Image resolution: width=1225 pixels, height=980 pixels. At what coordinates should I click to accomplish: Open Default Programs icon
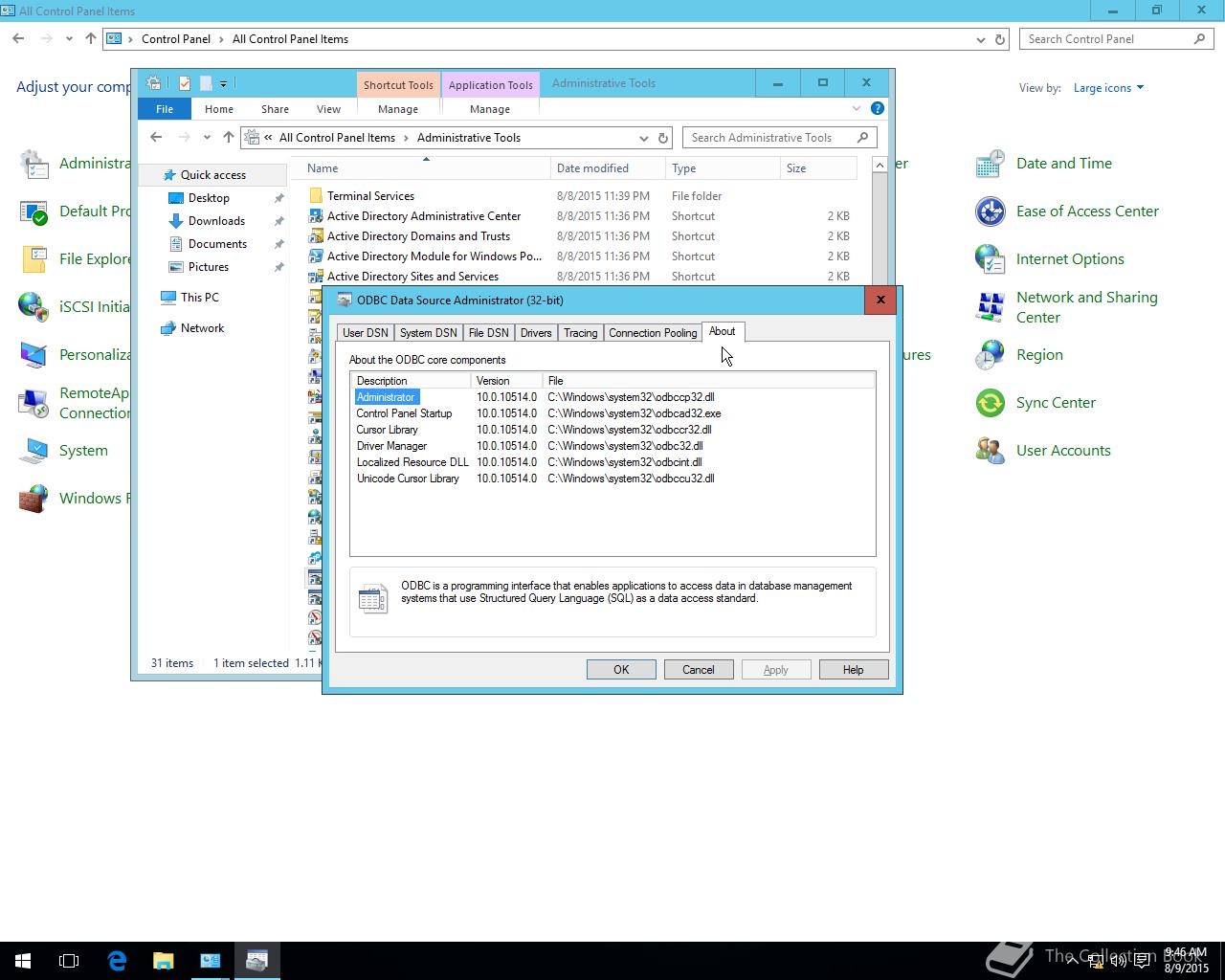click(x=33, y=212)
